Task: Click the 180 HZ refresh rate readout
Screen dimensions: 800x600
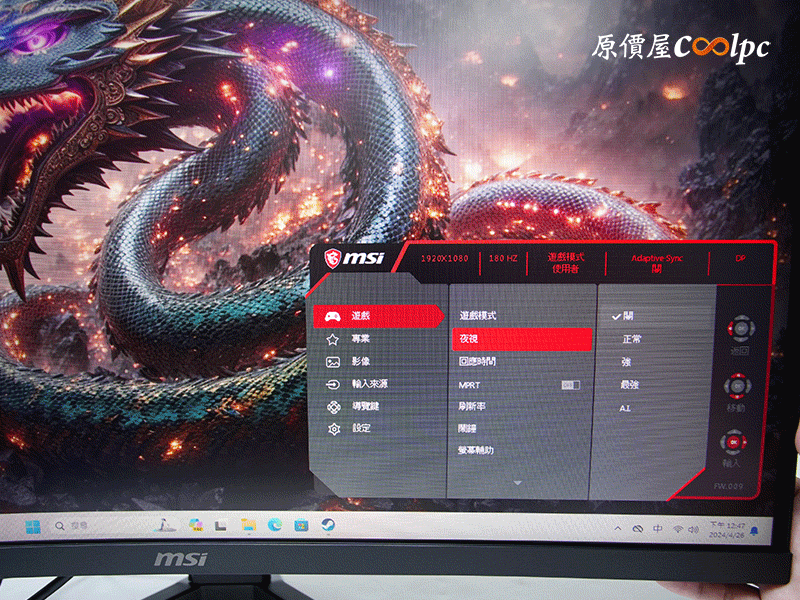Action: (x=503, y=259)
